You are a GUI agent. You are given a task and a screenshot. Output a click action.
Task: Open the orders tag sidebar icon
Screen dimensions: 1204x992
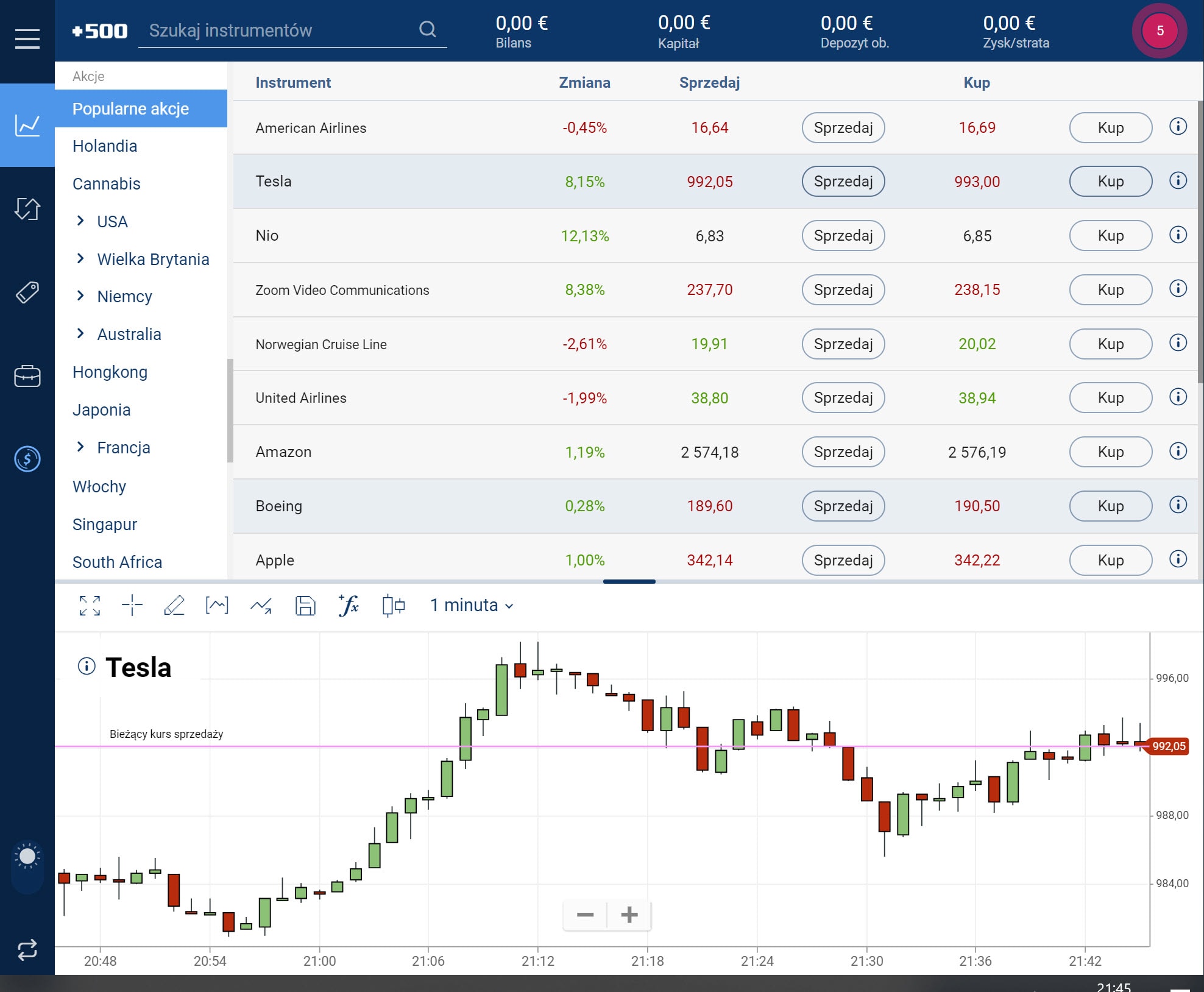tap(27, 292)
